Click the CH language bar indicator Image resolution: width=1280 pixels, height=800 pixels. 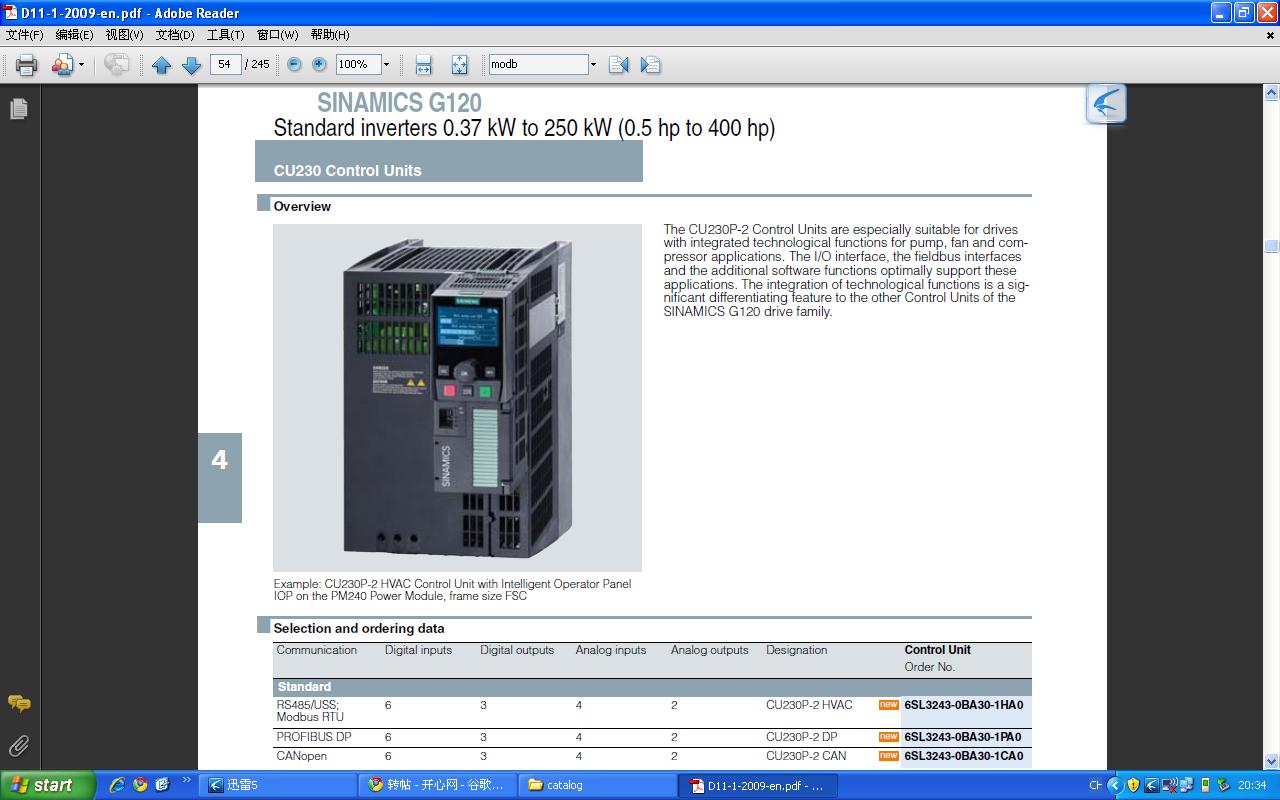(1095, 785)
